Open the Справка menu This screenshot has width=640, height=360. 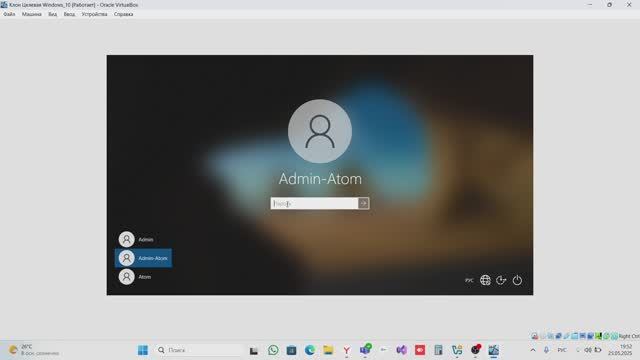(123, 14)
